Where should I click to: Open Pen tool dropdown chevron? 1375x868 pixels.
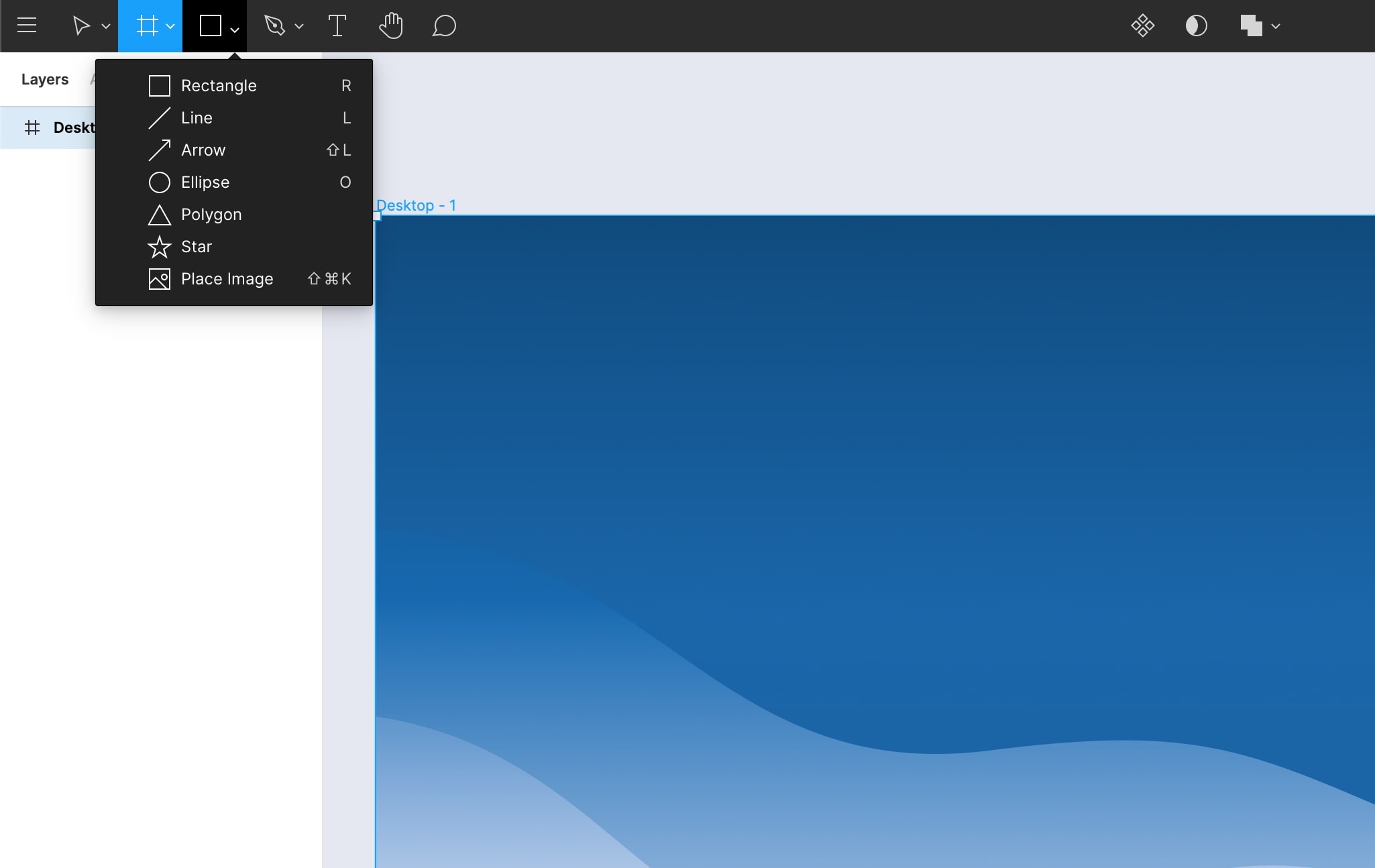pyautogui.click(x=299, y=26)
